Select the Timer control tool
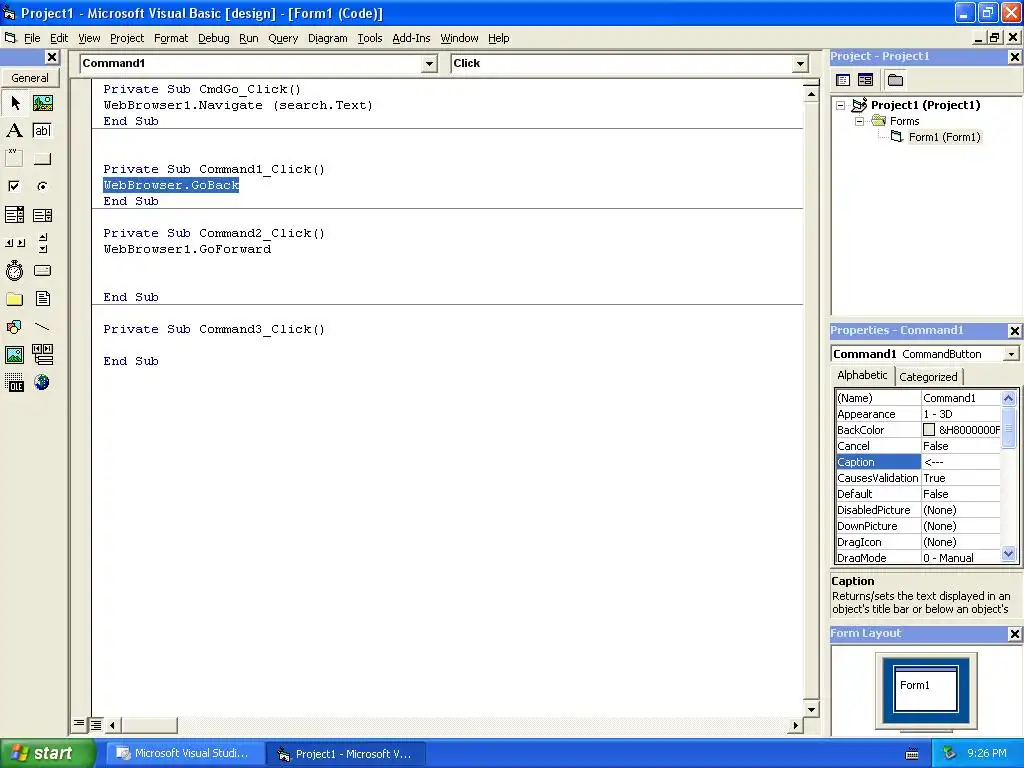The image size is (1024, 768). (x=15, y=270)
